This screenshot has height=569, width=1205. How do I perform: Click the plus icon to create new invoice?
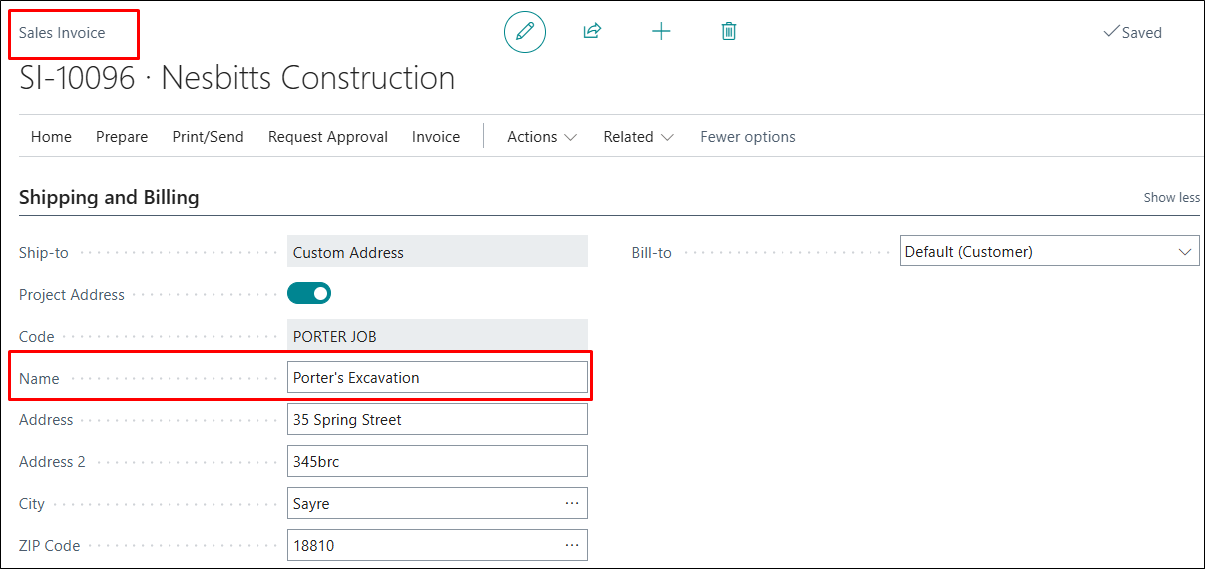pyautogui.click(x=661, y=32)
